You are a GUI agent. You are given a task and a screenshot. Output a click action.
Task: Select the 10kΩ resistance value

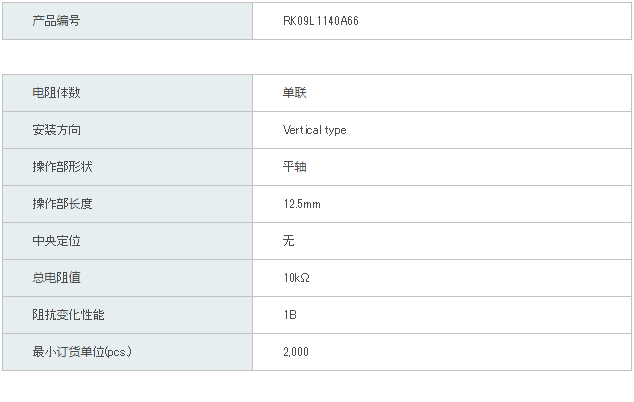pos(296,278)
